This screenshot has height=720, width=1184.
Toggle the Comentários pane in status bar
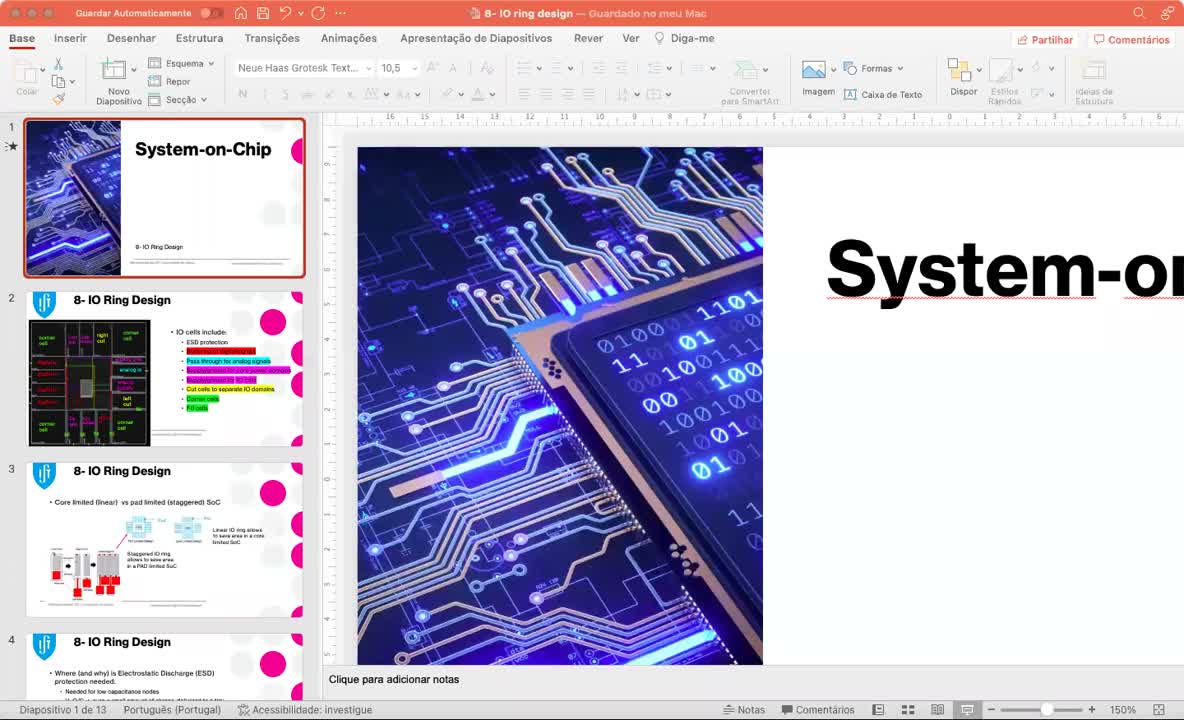point(818,709)
